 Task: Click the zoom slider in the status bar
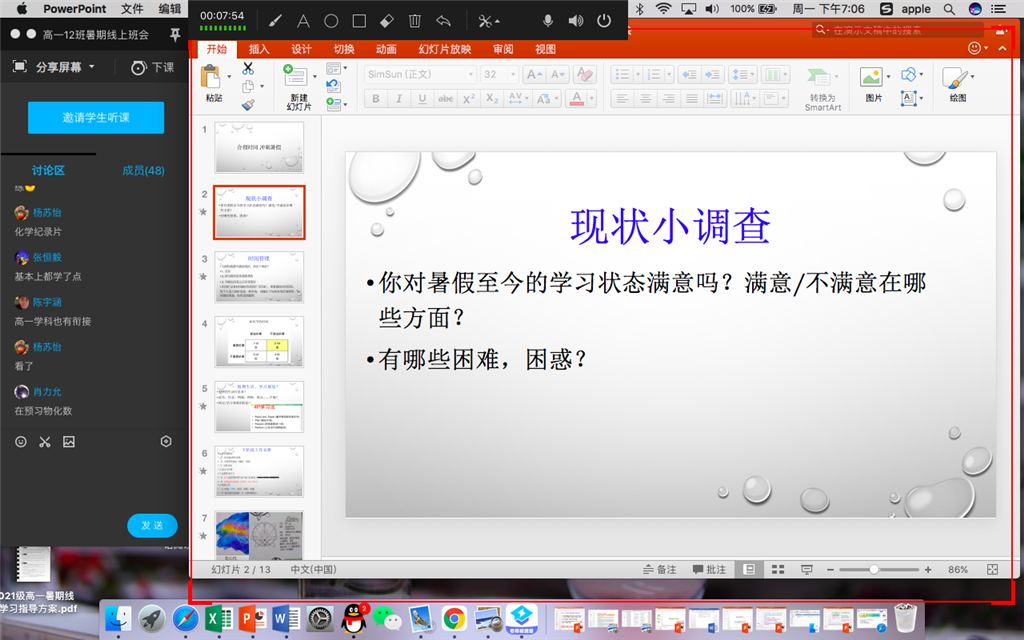874,569
